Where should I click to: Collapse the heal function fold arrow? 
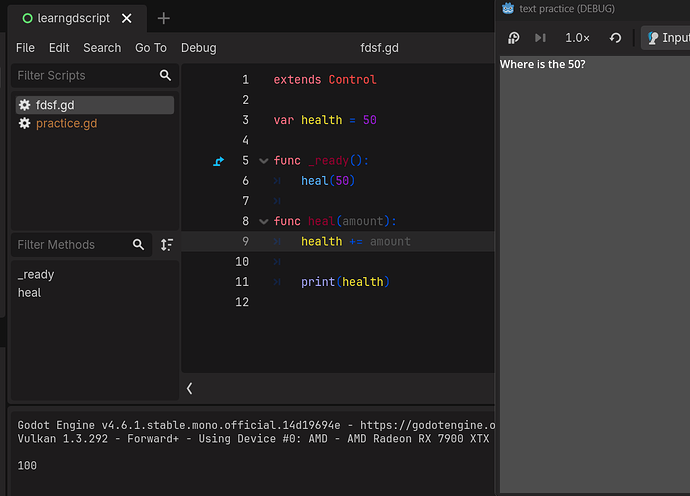(x=264, y=221)
